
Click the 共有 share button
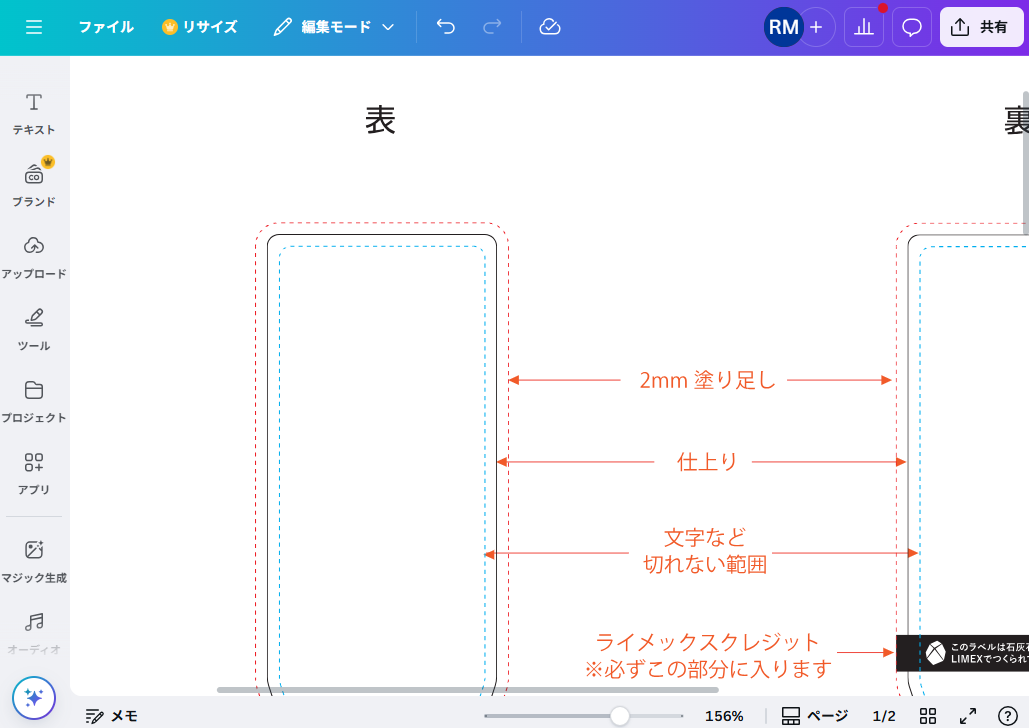click(x=981, y=27)
